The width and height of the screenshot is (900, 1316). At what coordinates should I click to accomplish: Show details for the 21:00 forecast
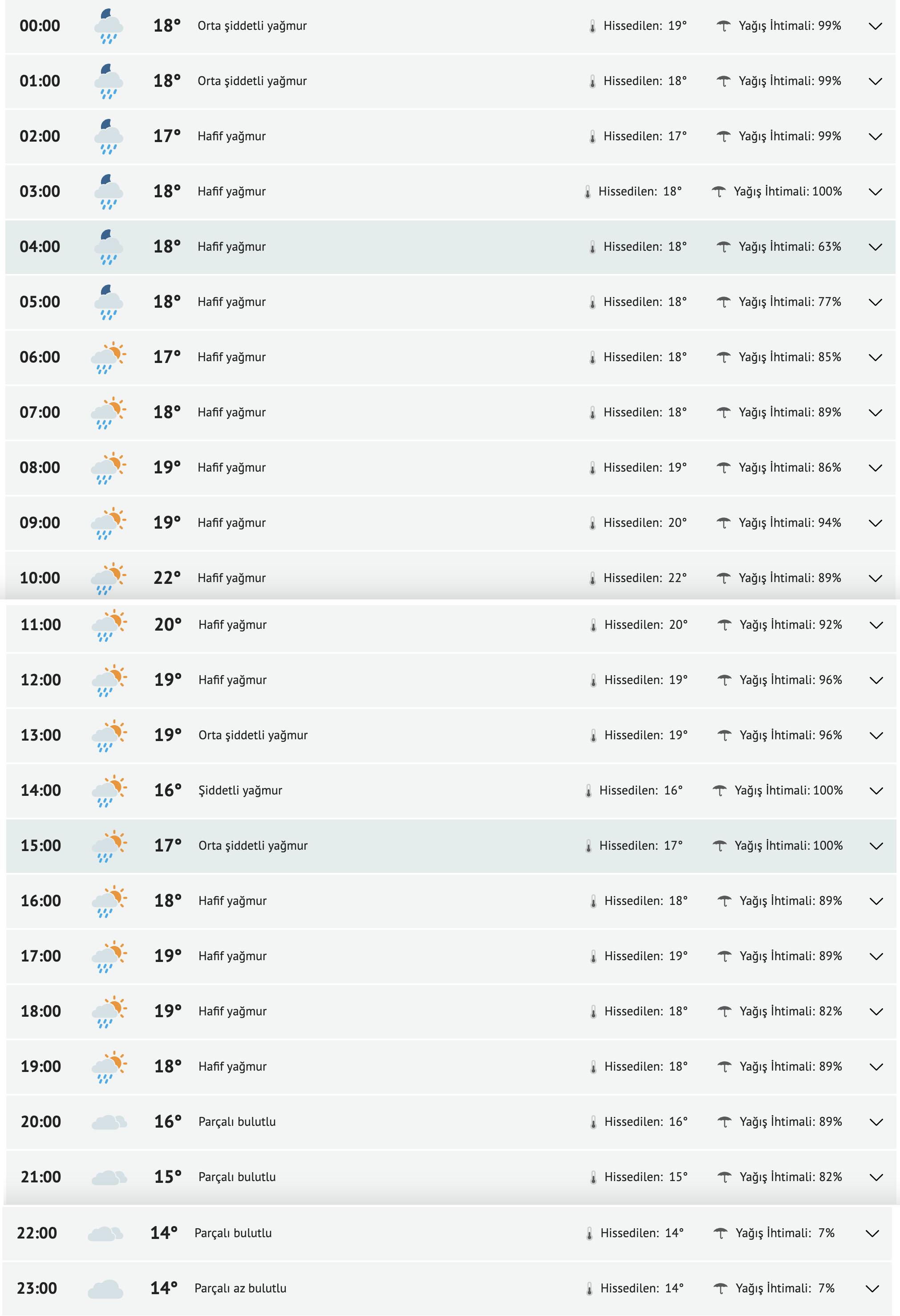pos(876,1177)
